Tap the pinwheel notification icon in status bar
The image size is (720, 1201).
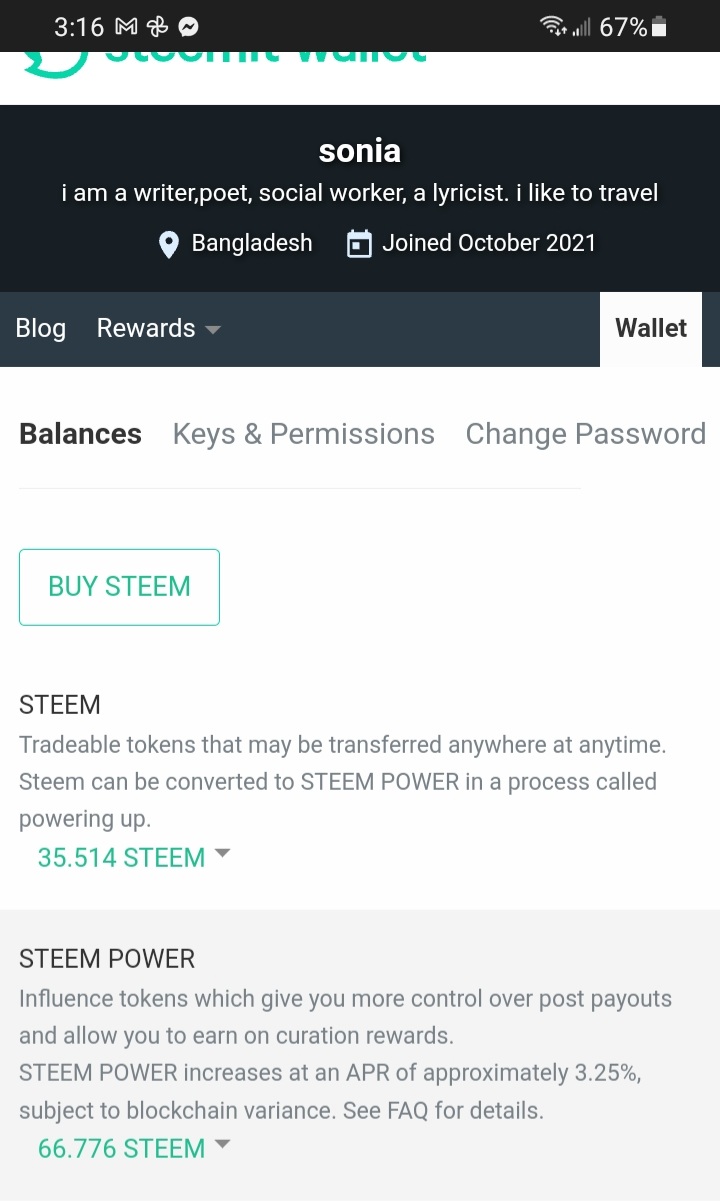(156, 27)
